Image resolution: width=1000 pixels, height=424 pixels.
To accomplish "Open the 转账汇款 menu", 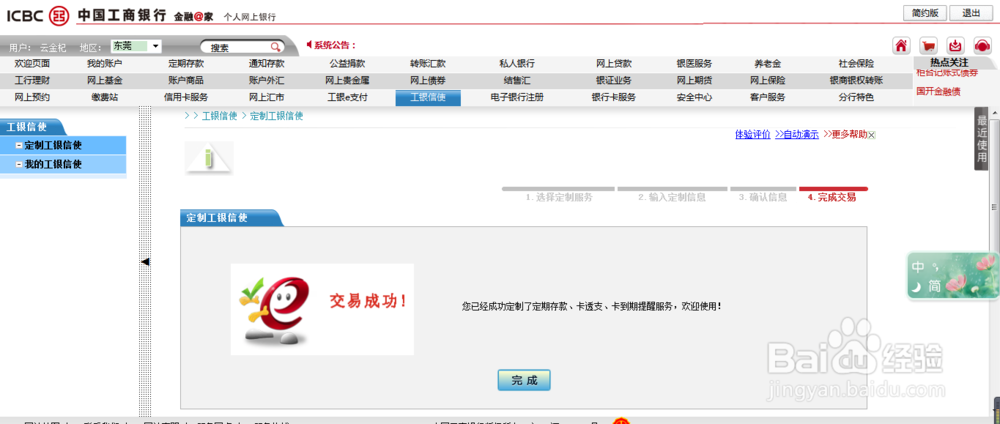I will pyautogui.click(x=428, y=64).
